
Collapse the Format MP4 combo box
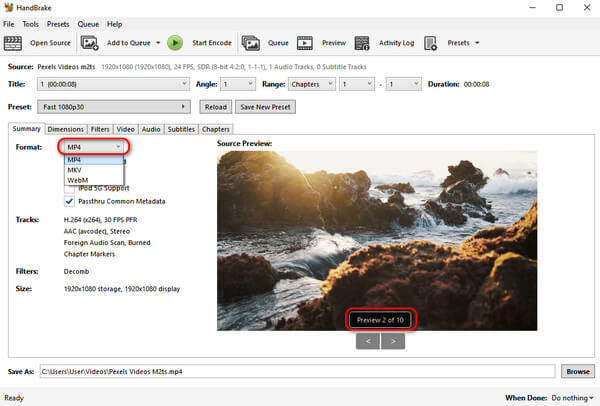[94, 147]
